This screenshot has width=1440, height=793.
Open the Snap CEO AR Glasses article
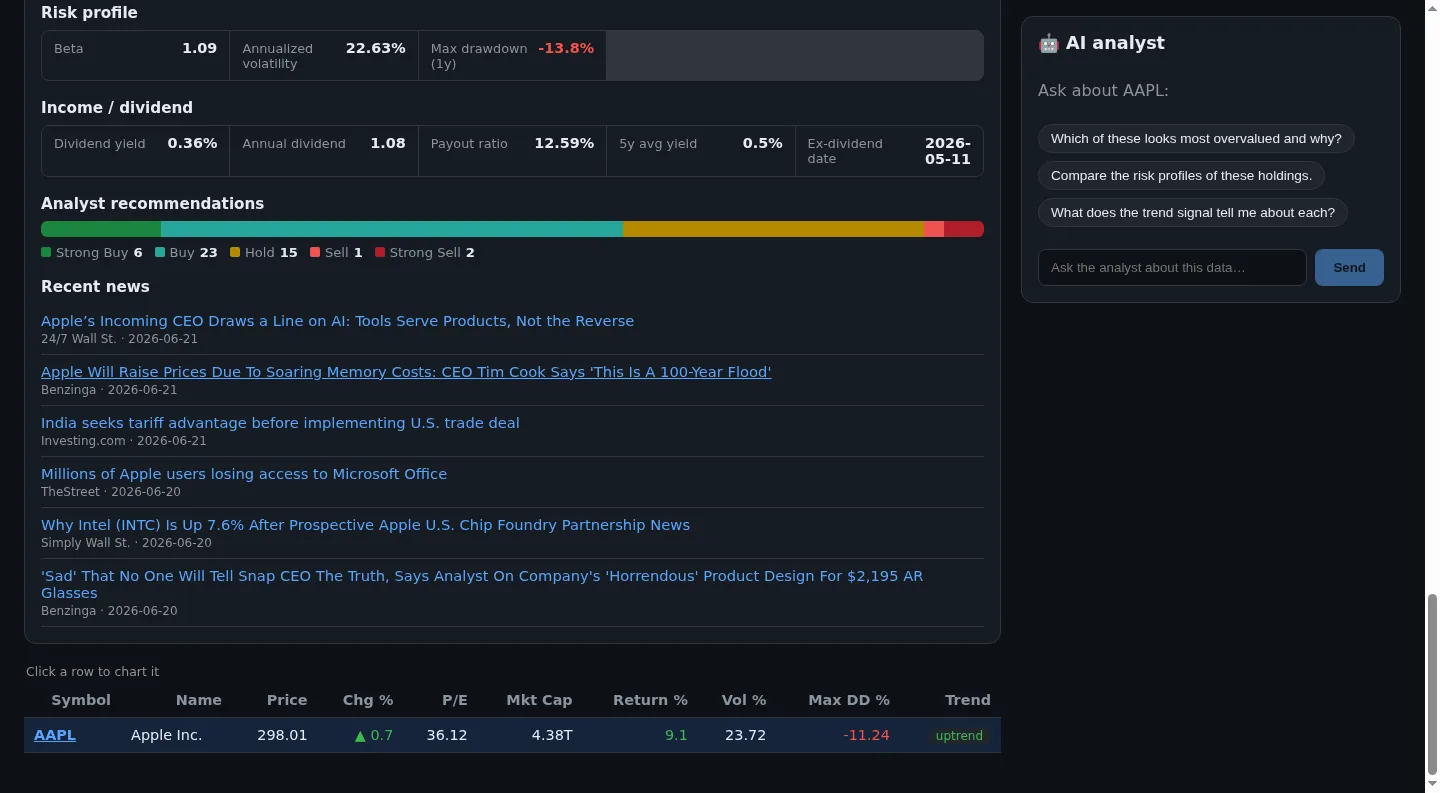coord(482,584)
